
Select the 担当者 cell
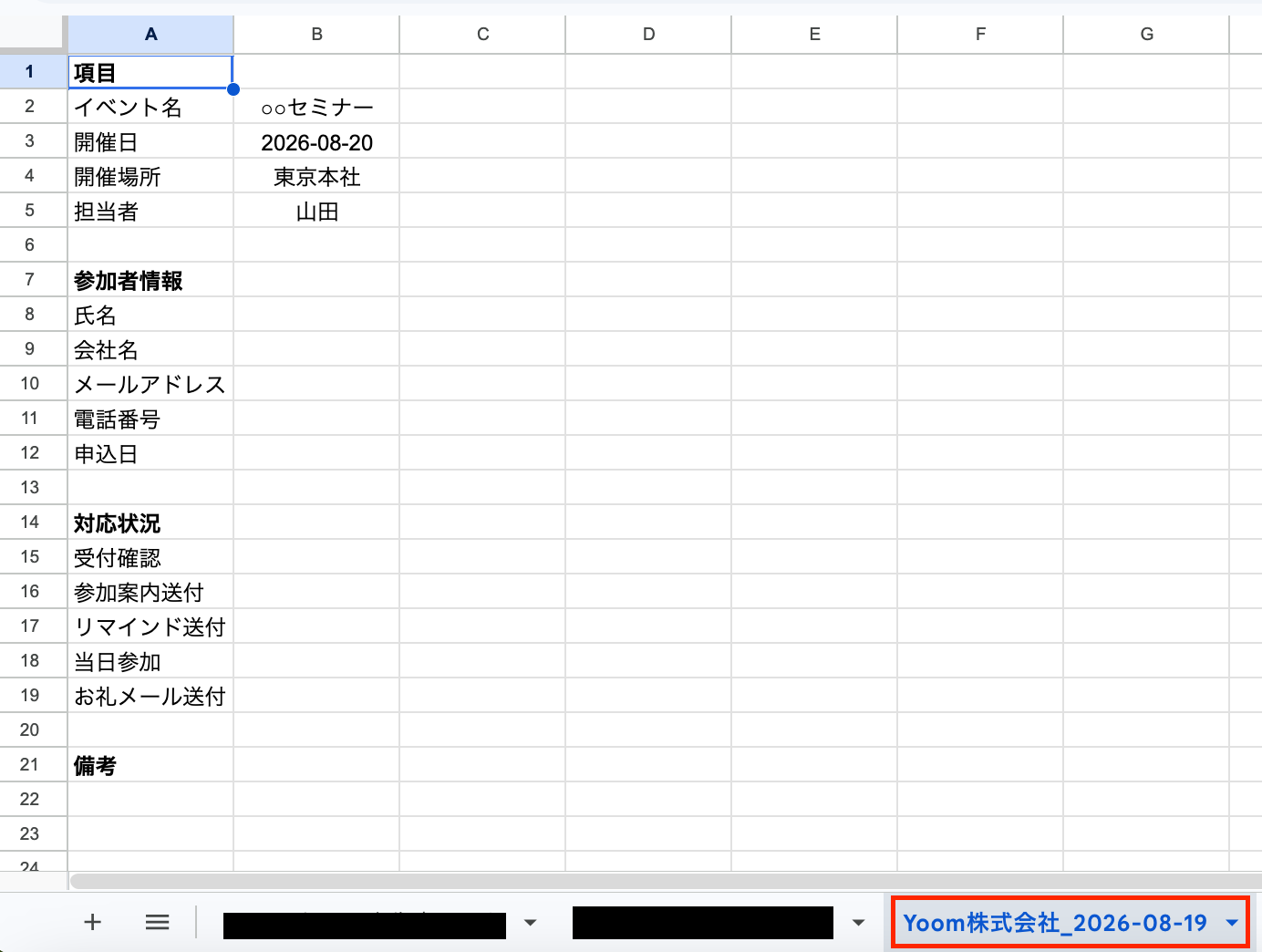click(x=150, y=211)
